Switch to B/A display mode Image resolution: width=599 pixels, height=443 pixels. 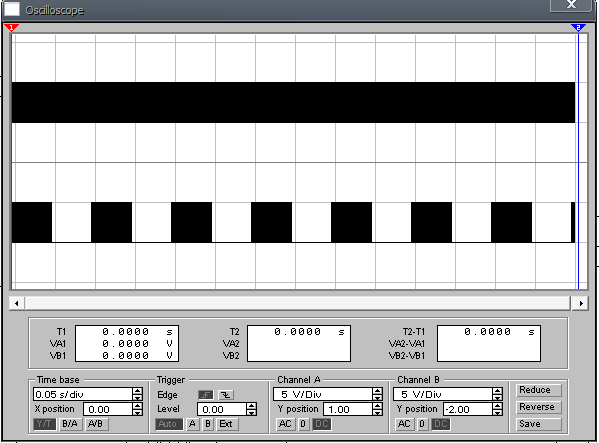pyautogui.click(x=70, y=424)
